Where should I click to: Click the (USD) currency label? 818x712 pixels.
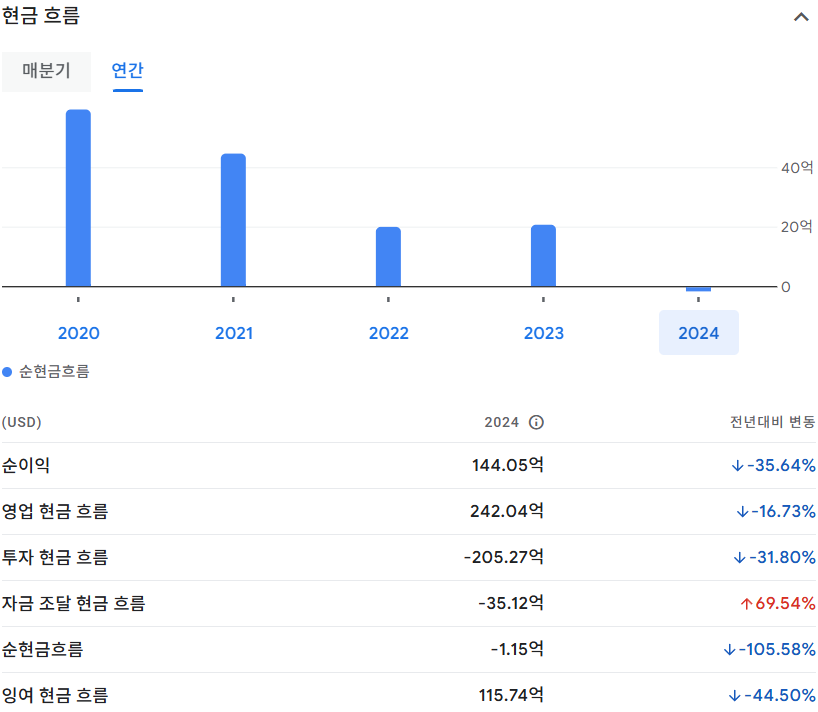[x=21, y=422]
